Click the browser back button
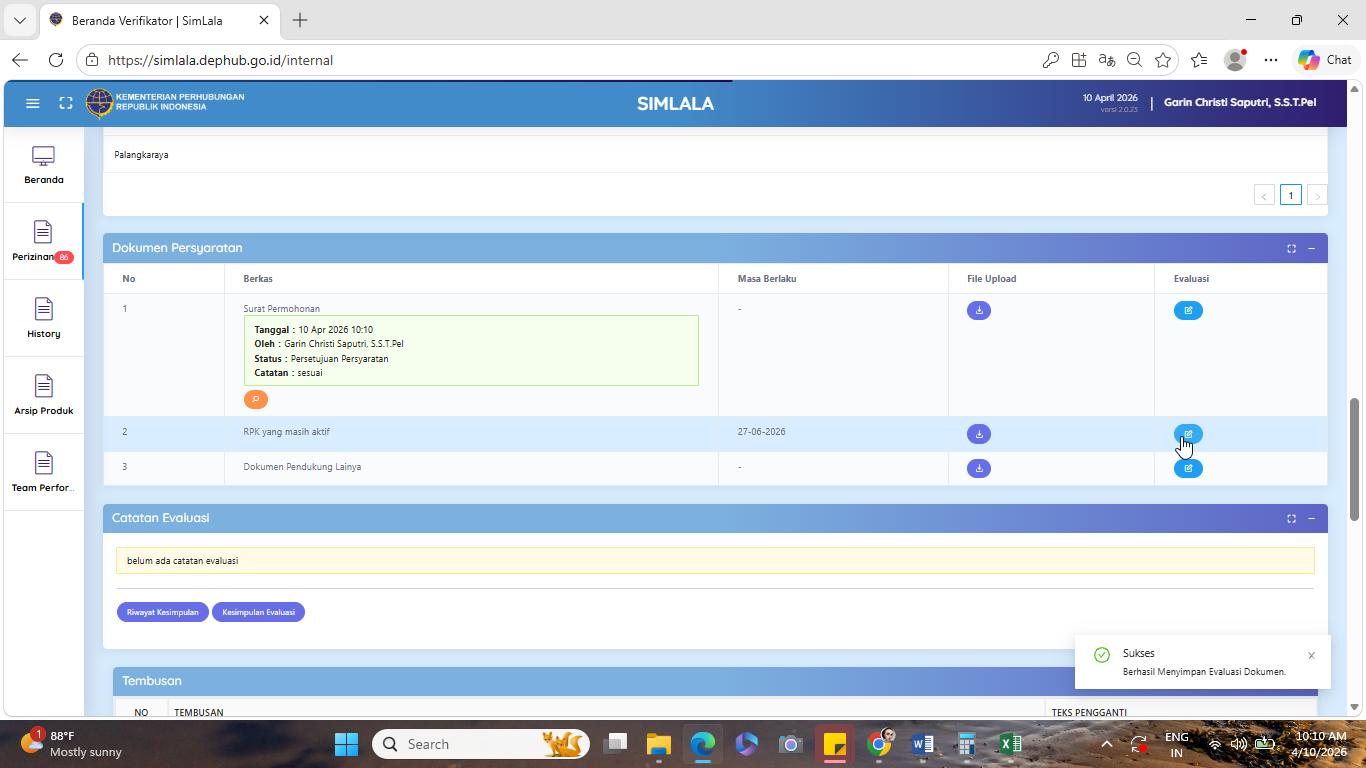 [20, 60]
